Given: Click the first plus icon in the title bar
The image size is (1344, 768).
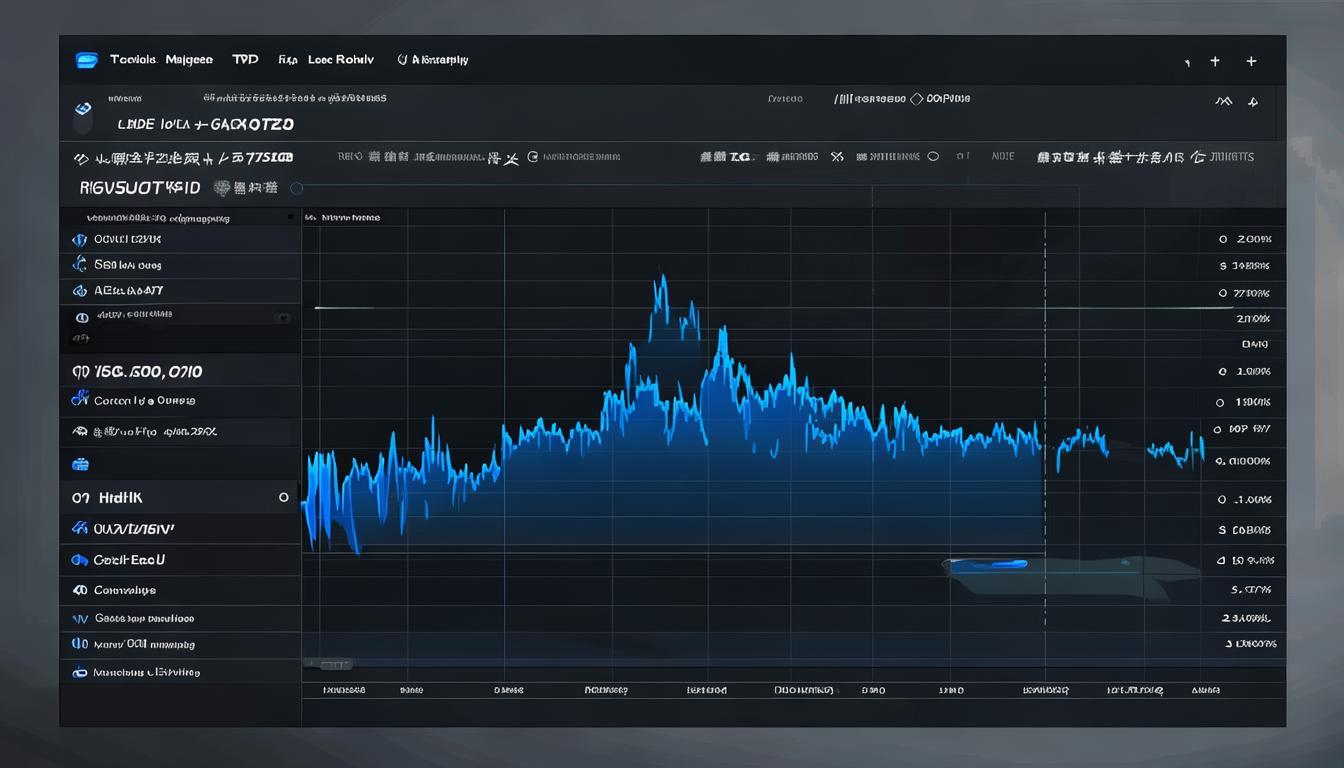Looking at the screenshot, I should click(1215, 61).
